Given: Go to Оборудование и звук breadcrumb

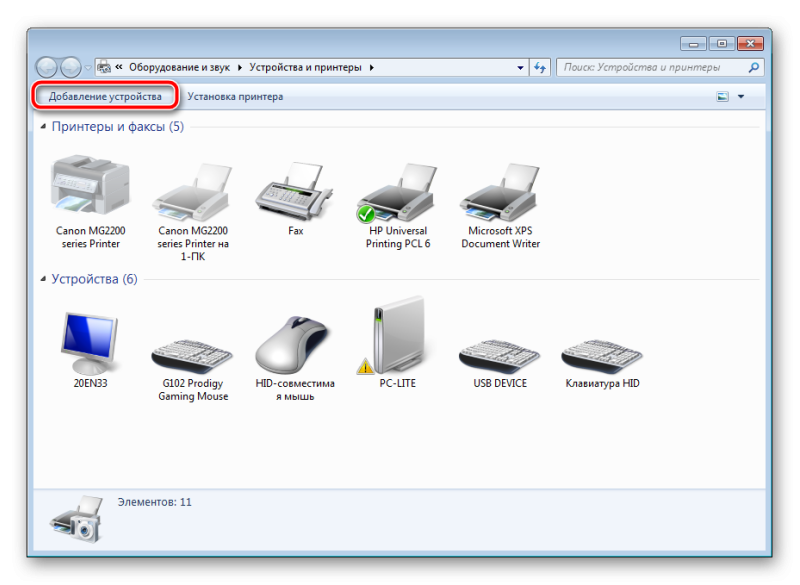Looking at the screenshot, I should (x=179, y=67).
